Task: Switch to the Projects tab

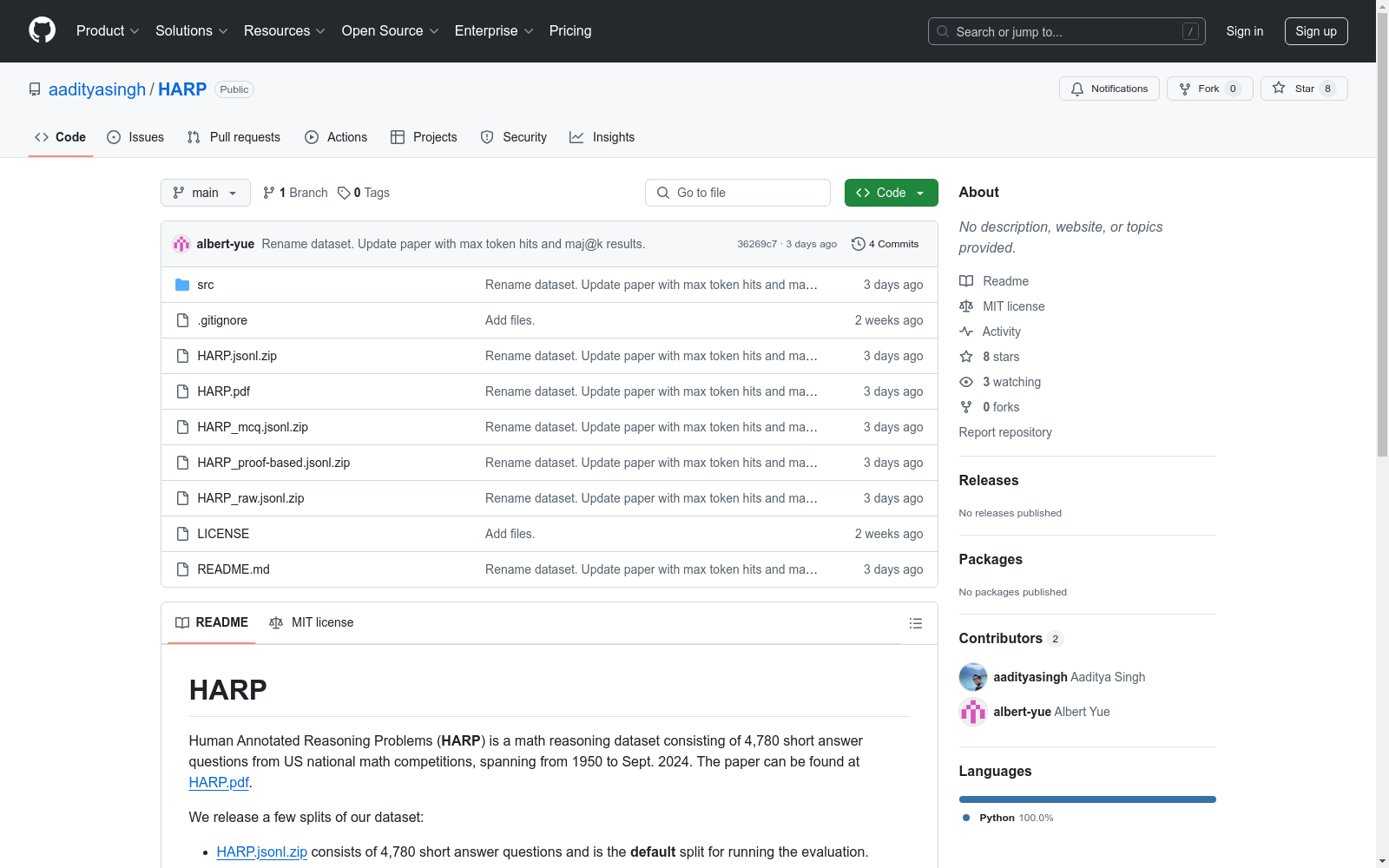Action: pos(424,137)
